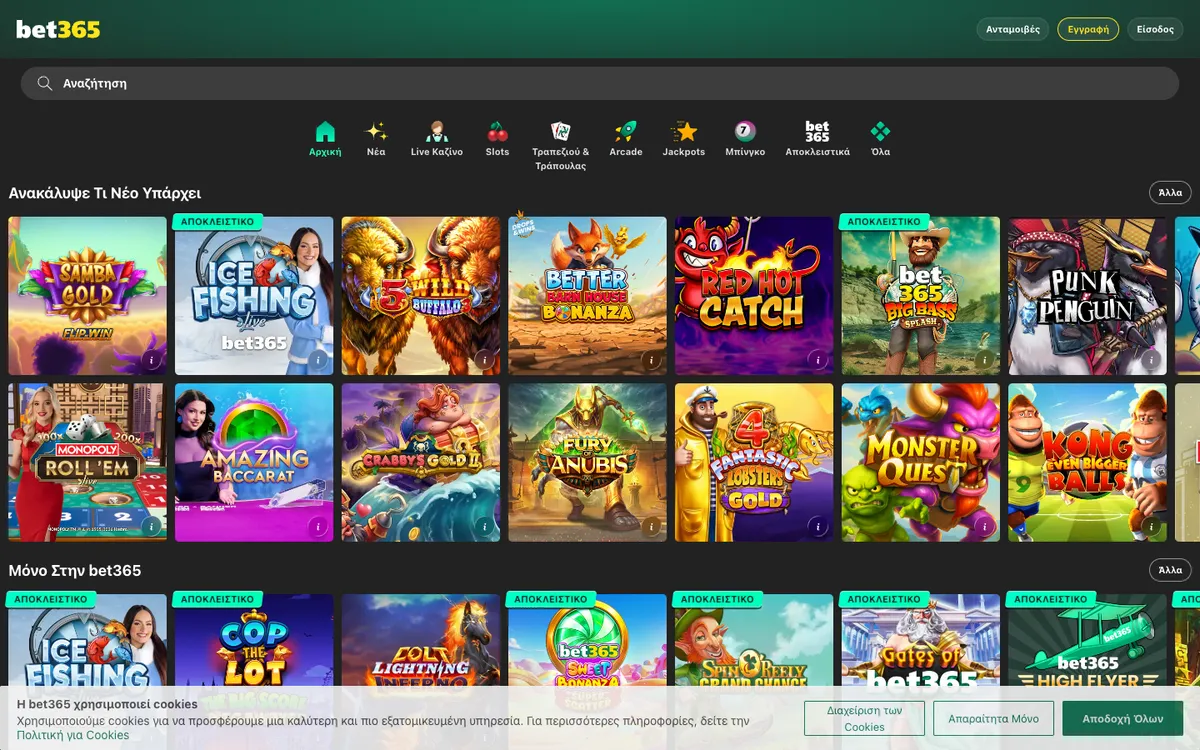Open the Live Καζίνο category
This screenshot has width=1200, height=750.
pos(437,139)
